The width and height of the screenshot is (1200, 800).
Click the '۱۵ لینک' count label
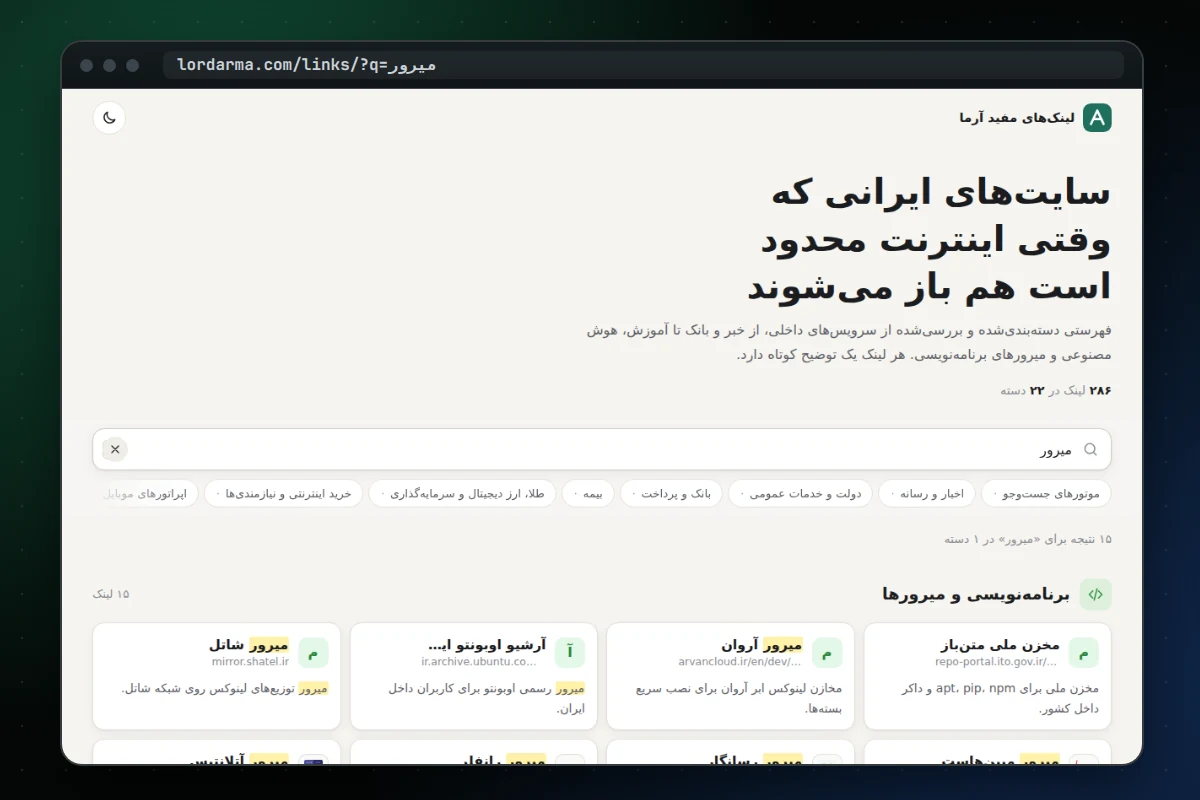click(x=111, y=594)
